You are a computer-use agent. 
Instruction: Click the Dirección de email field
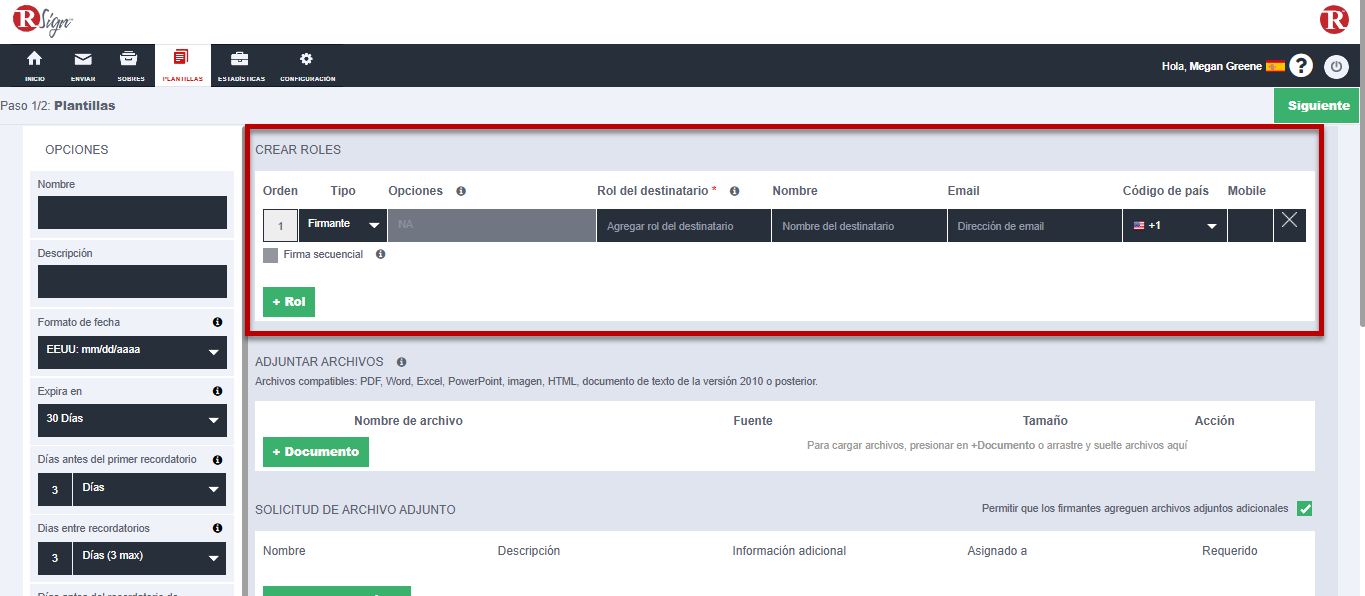(x=1034, y=226)
